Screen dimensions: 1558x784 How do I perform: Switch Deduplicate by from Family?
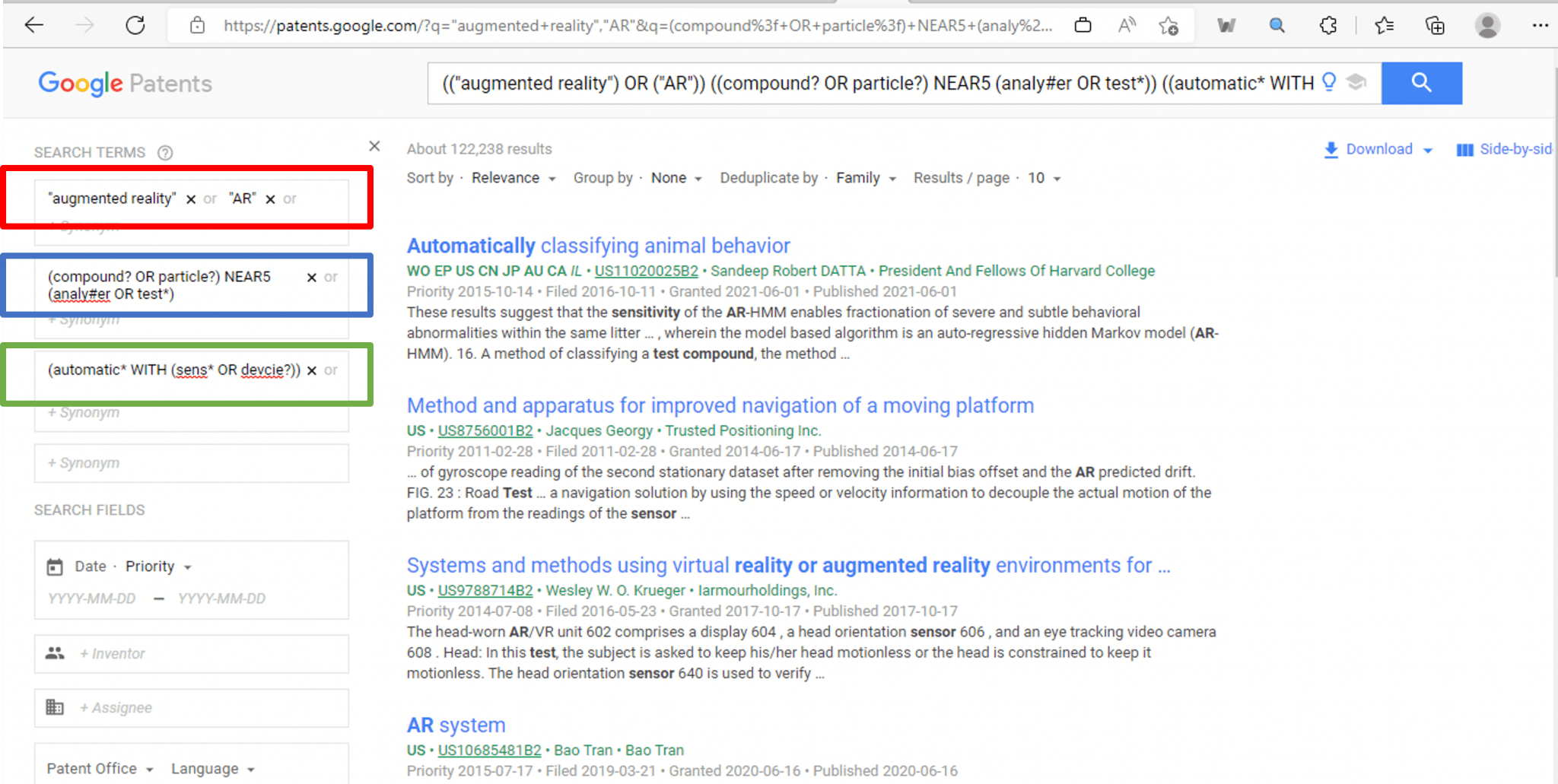pos(865,178)
